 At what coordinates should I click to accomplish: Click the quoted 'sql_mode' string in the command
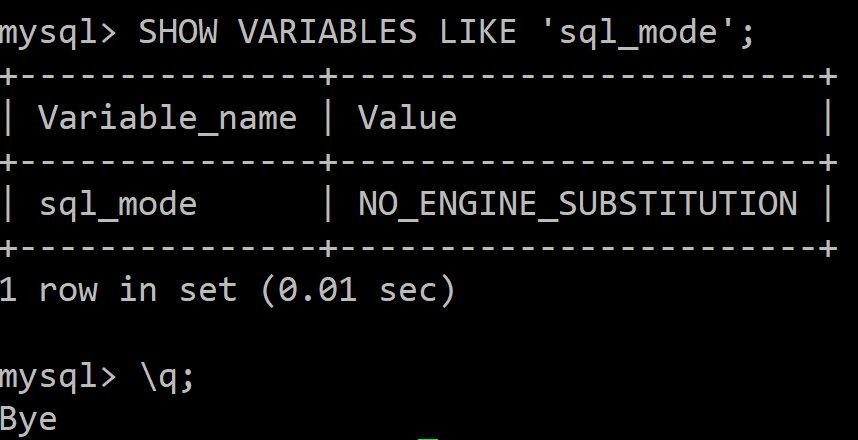pos(638,33)
